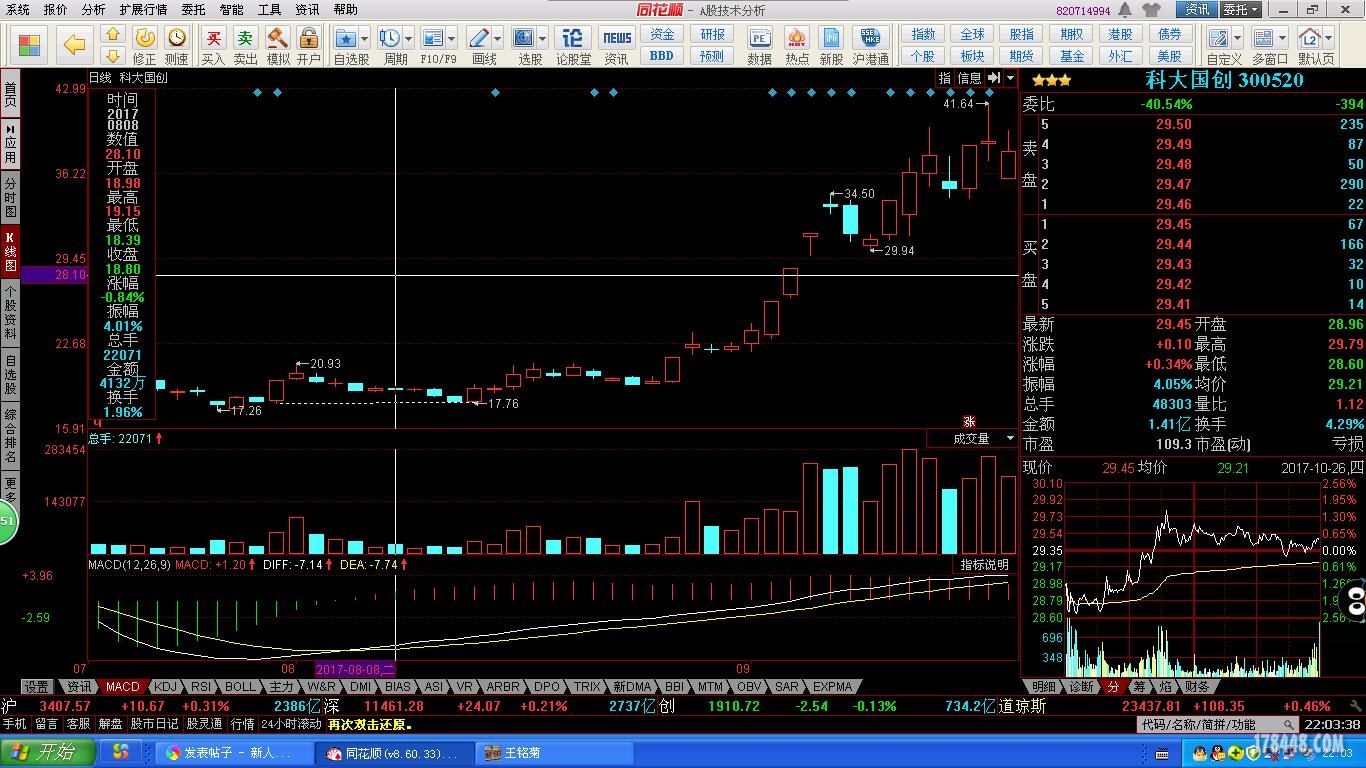Expand the 信息 panel dropdown arrow

point(1011,78)
